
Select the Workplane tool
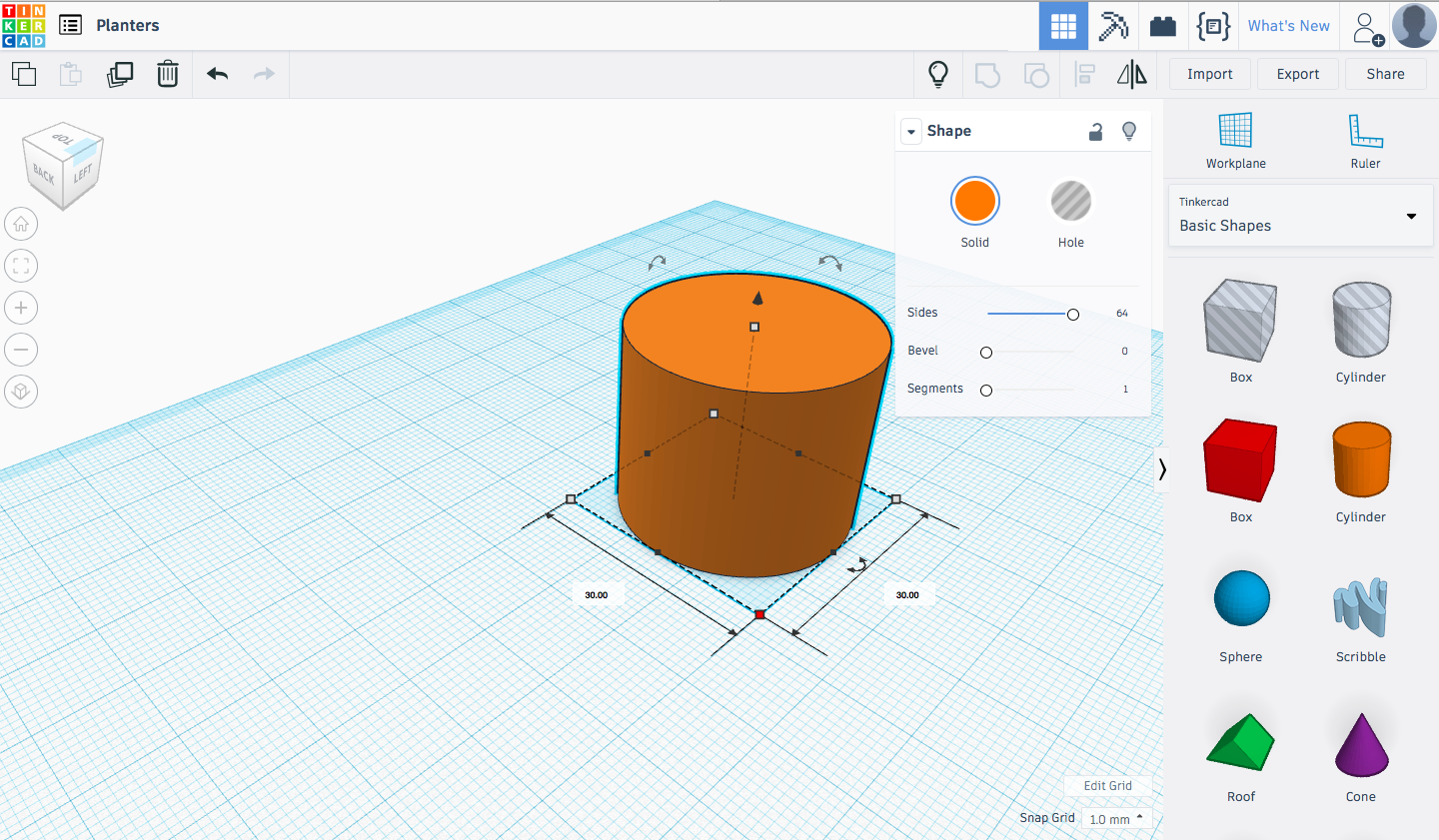1235,140
